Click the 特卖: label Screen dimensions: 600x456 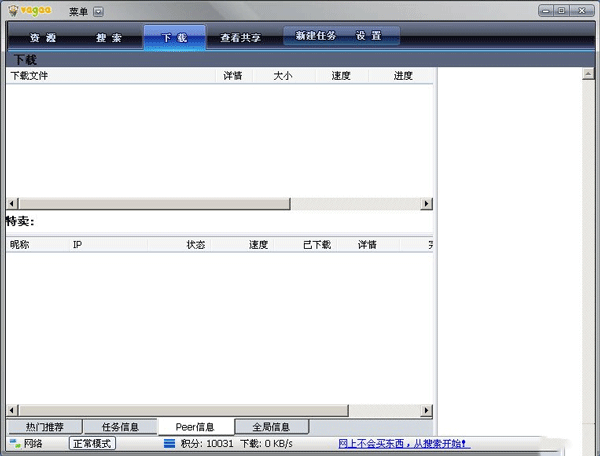tap(20, 221)
